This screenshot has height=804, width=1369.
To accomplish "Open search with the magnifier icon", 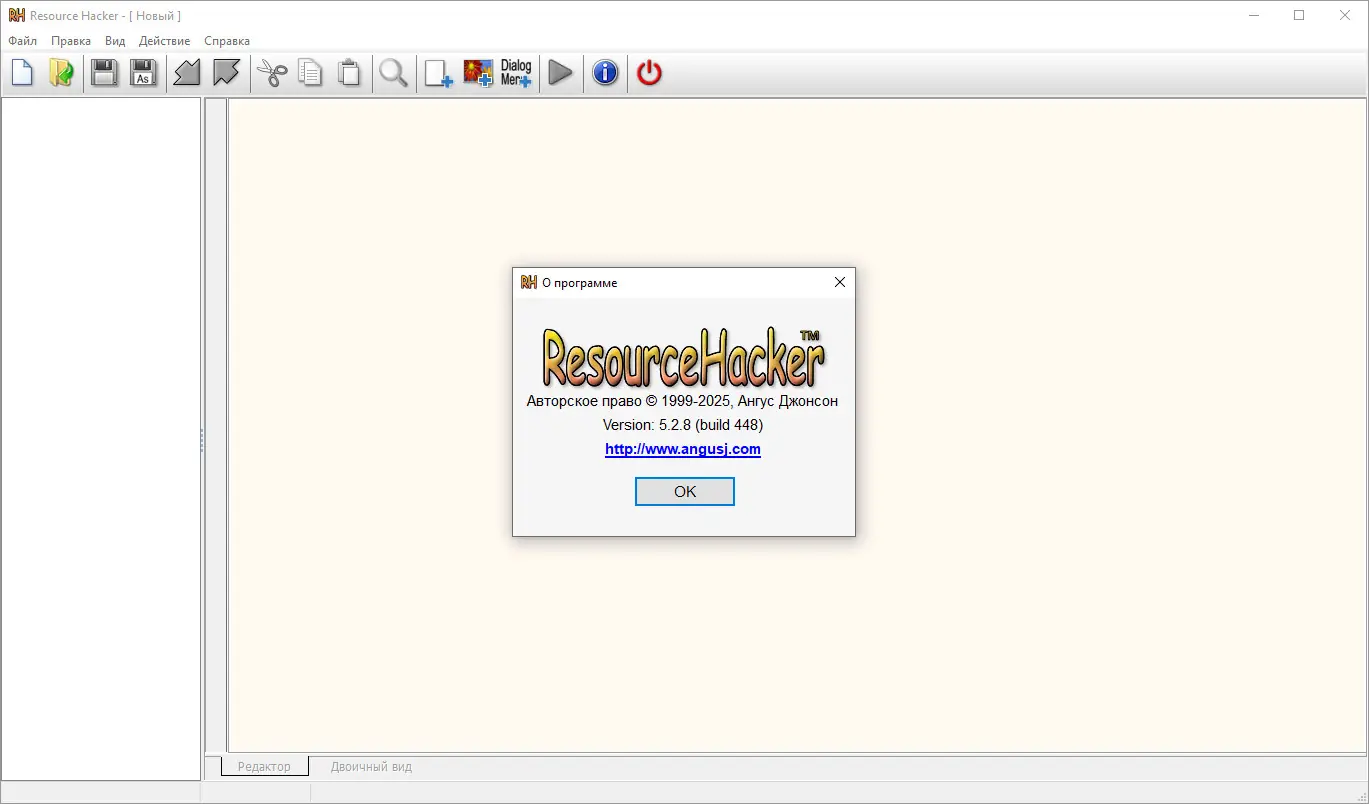I will point(394,73).
